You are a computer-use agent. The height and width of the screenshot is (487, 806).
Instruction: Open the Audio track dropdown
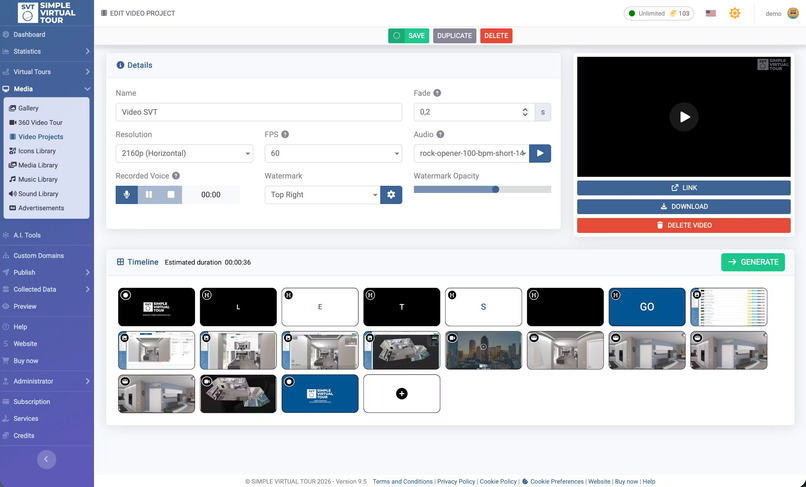click(471, 153)
